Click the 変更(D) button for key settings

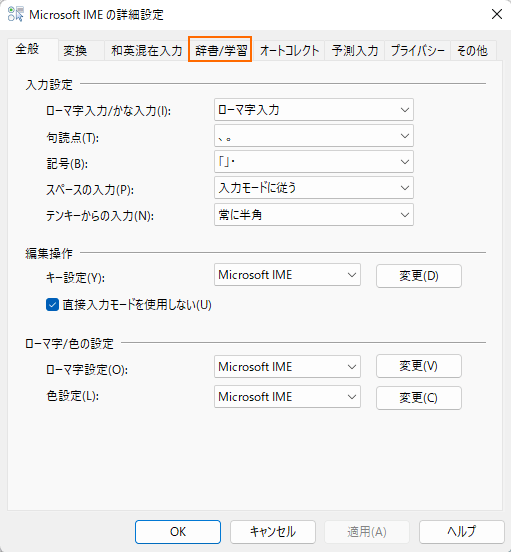[x=419, y=276]
